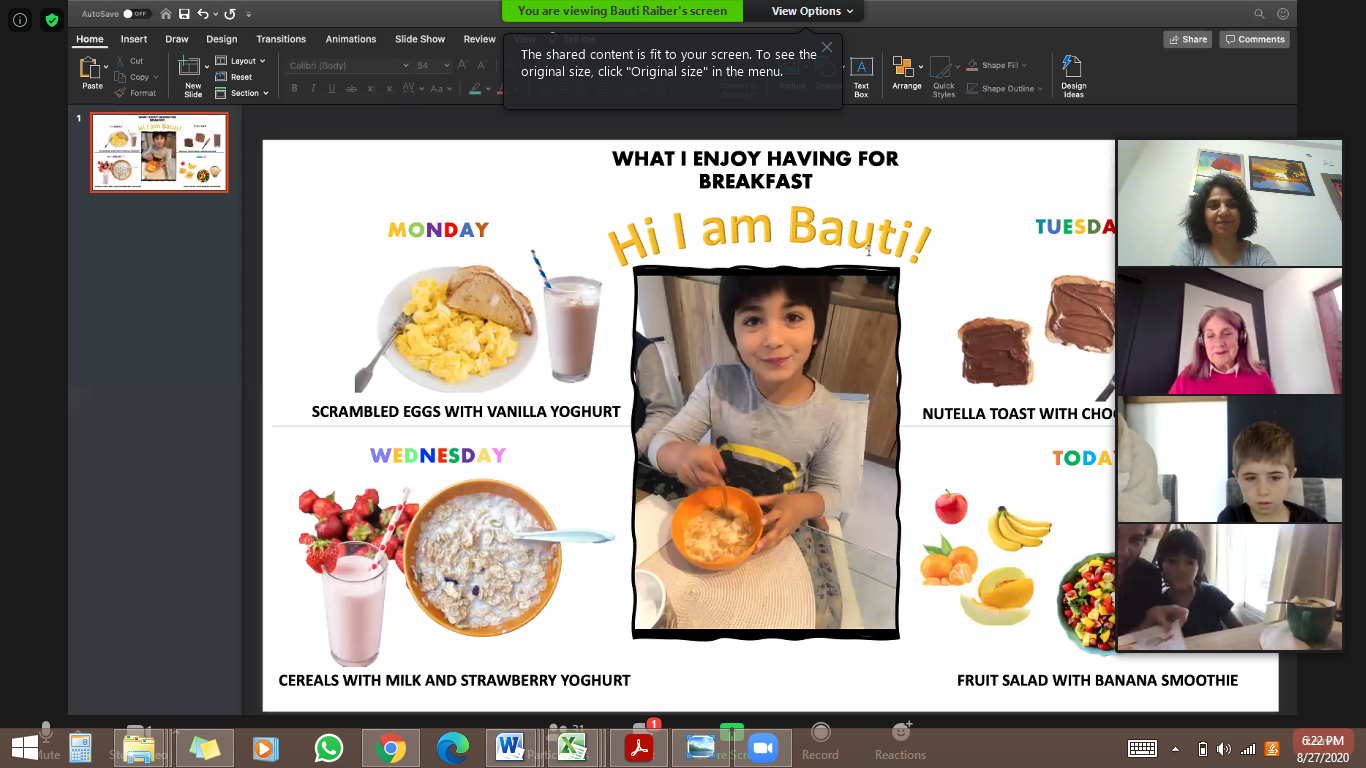The width and height of the screenshot is (1366, 768).
Task: Close the Zoom shared content tooltip
Action: [826, 47]
